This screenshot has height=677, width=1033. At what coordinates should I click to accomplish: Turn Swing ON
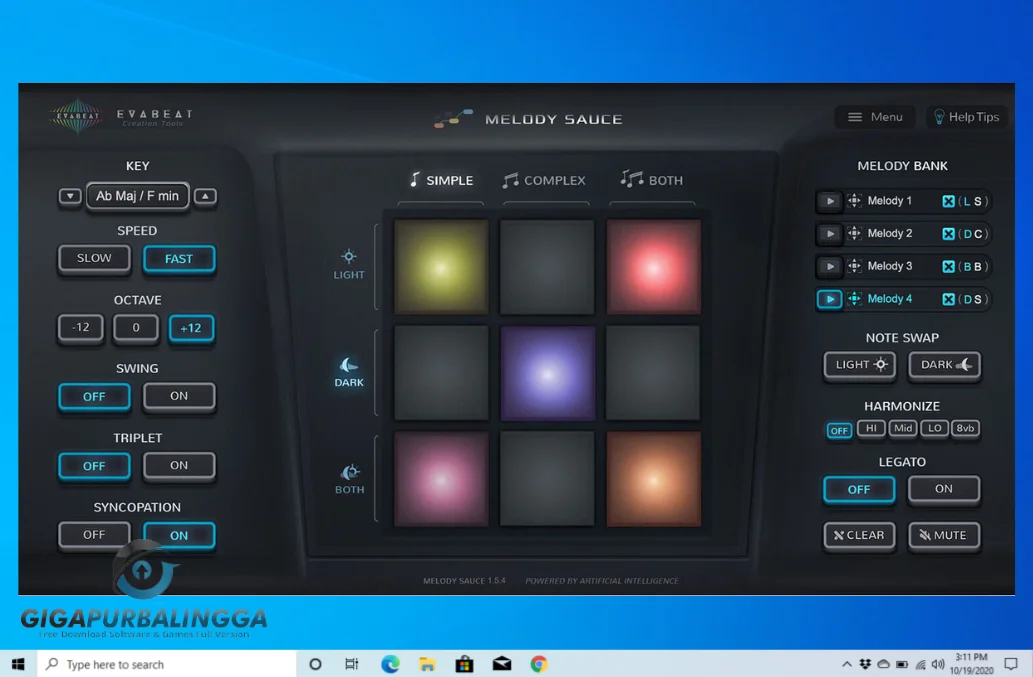(179, 396)
